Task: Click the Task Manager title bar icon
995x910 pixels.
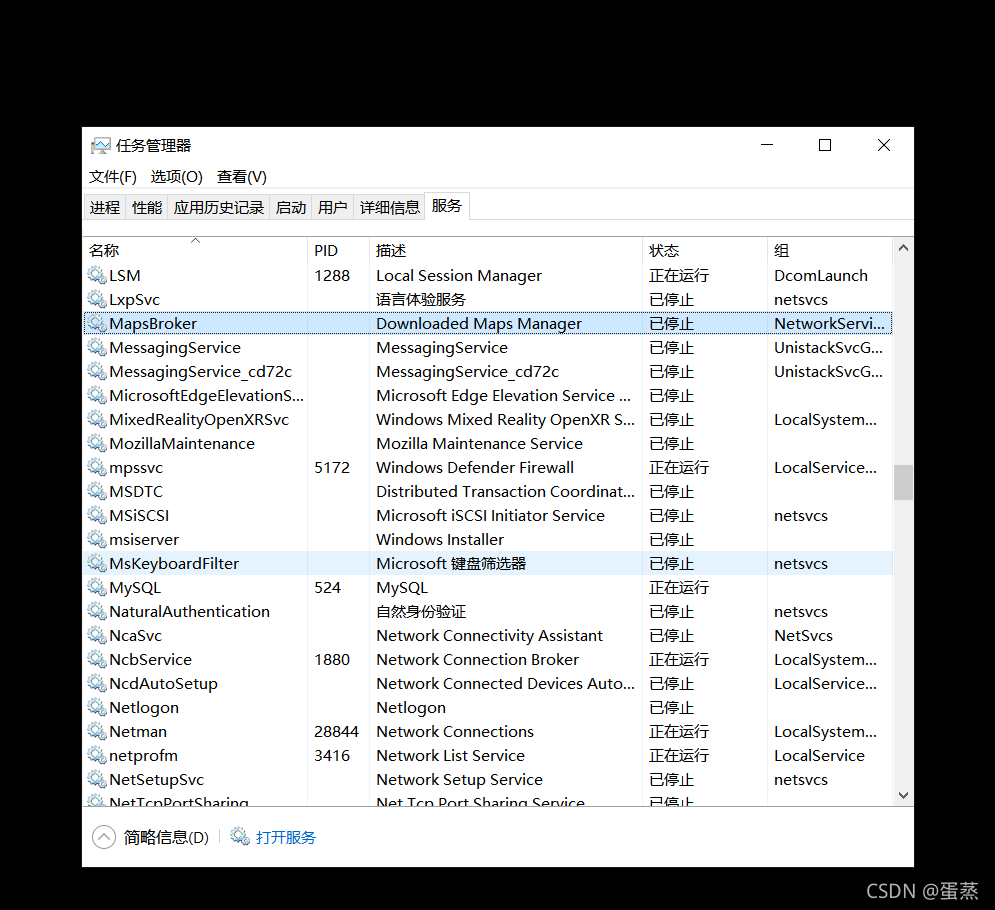Action: (100, 146)
